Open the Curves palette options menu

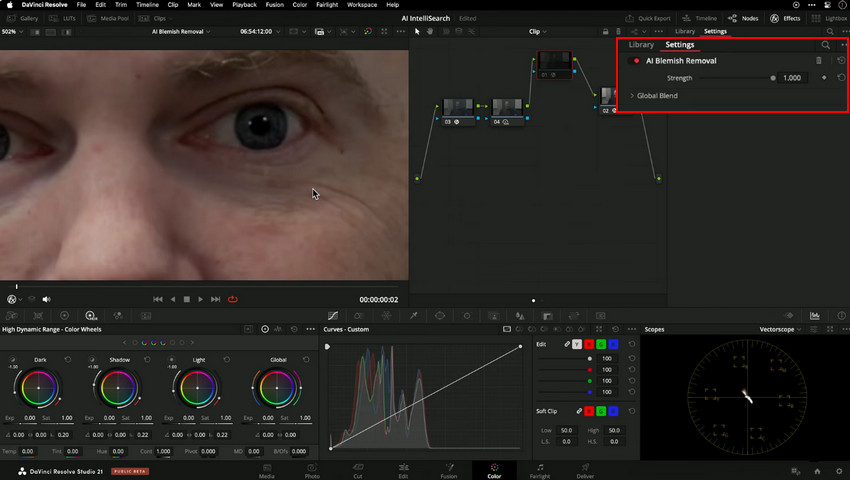pyautogui.click(x=632, y=329)
